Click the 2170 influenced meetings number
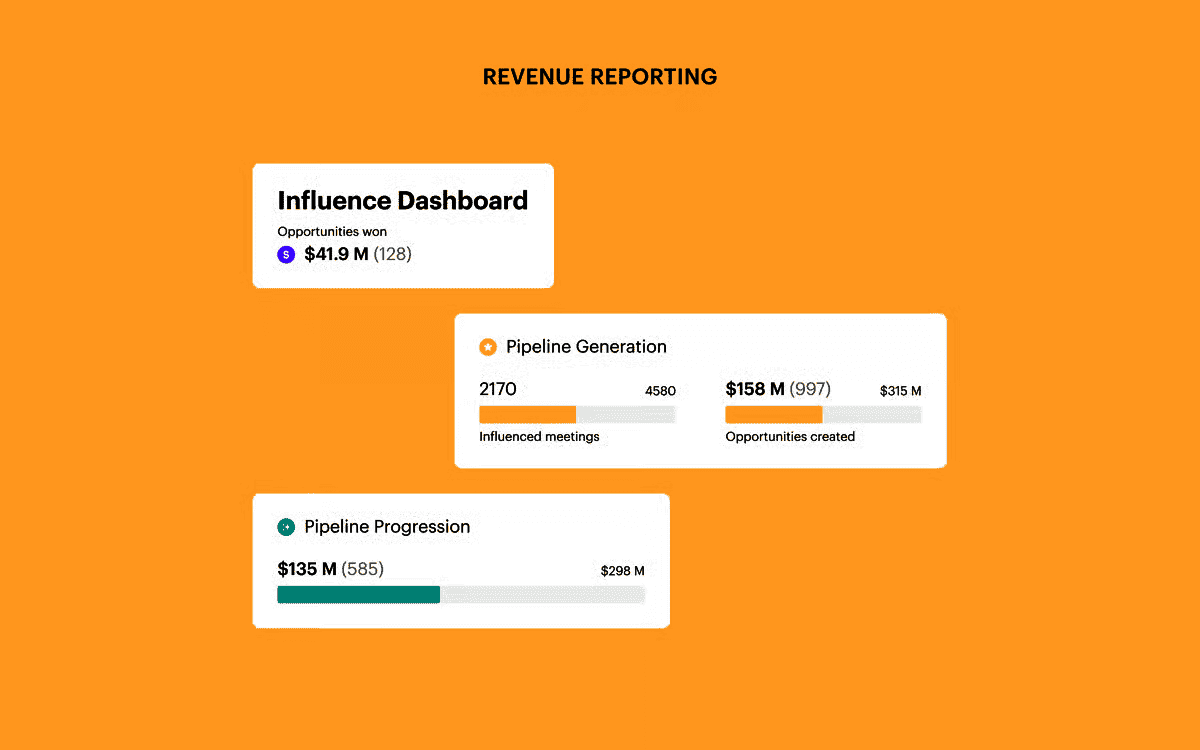Image resolution: width=1200 pixels, height=750 pixels. click(x=498, y=389)
